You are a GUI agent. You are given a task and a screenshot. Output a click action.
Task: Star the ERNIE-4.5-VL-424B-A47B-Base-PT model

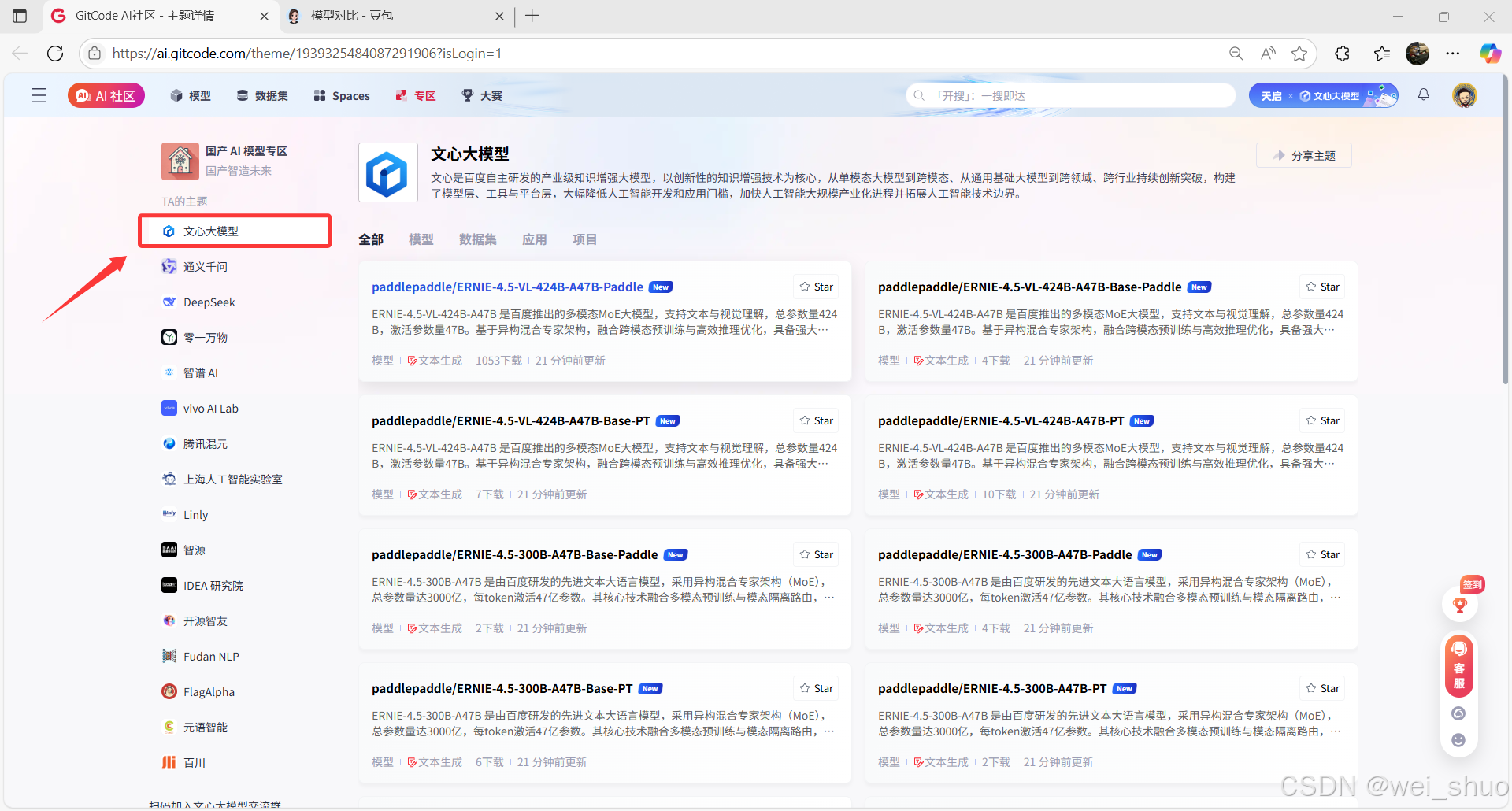(x=816, y=420)
